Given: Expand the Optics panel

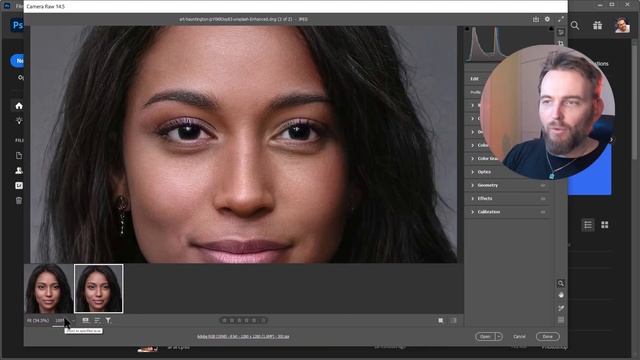Looking at the screenshot, I should coord(473,172).
